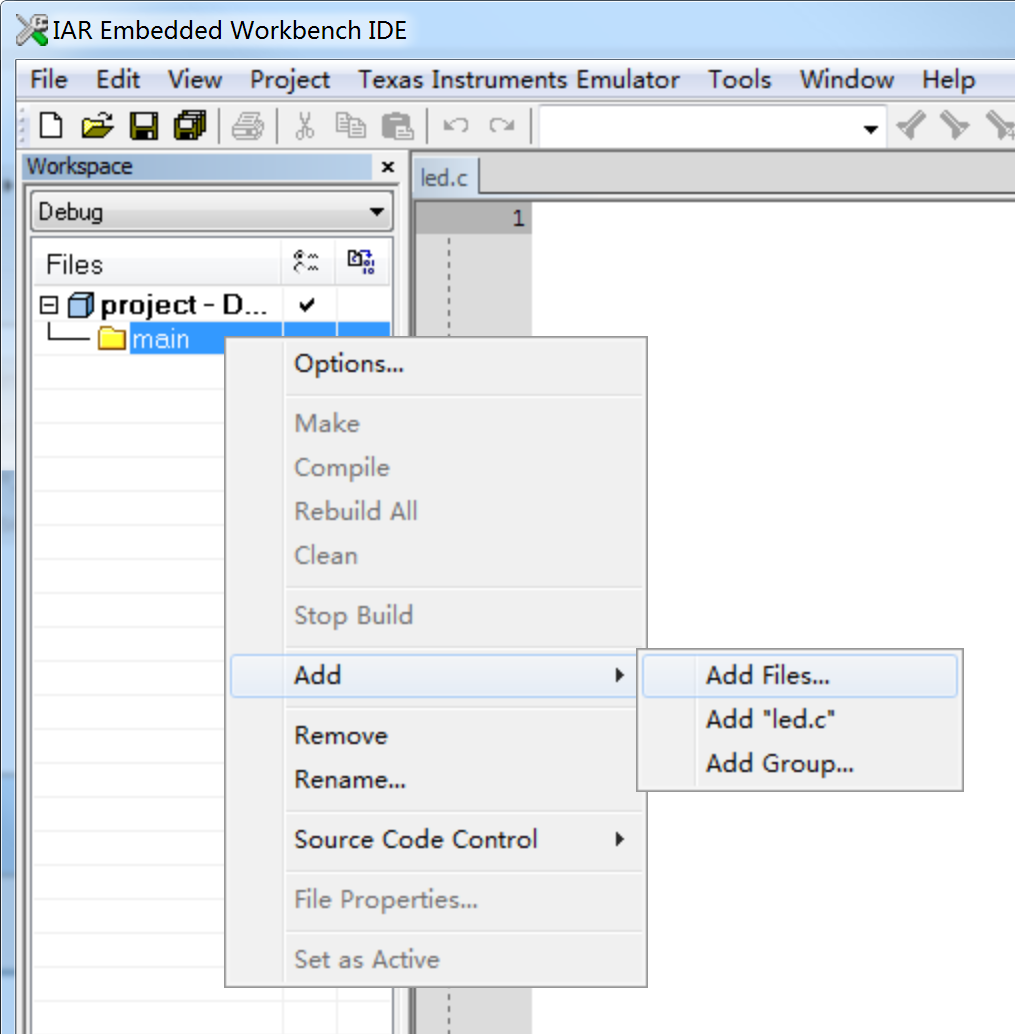Collapse the project tree node
Image resolution: width=1015 pixels, height=1034 pixels.
click(49, 305)
